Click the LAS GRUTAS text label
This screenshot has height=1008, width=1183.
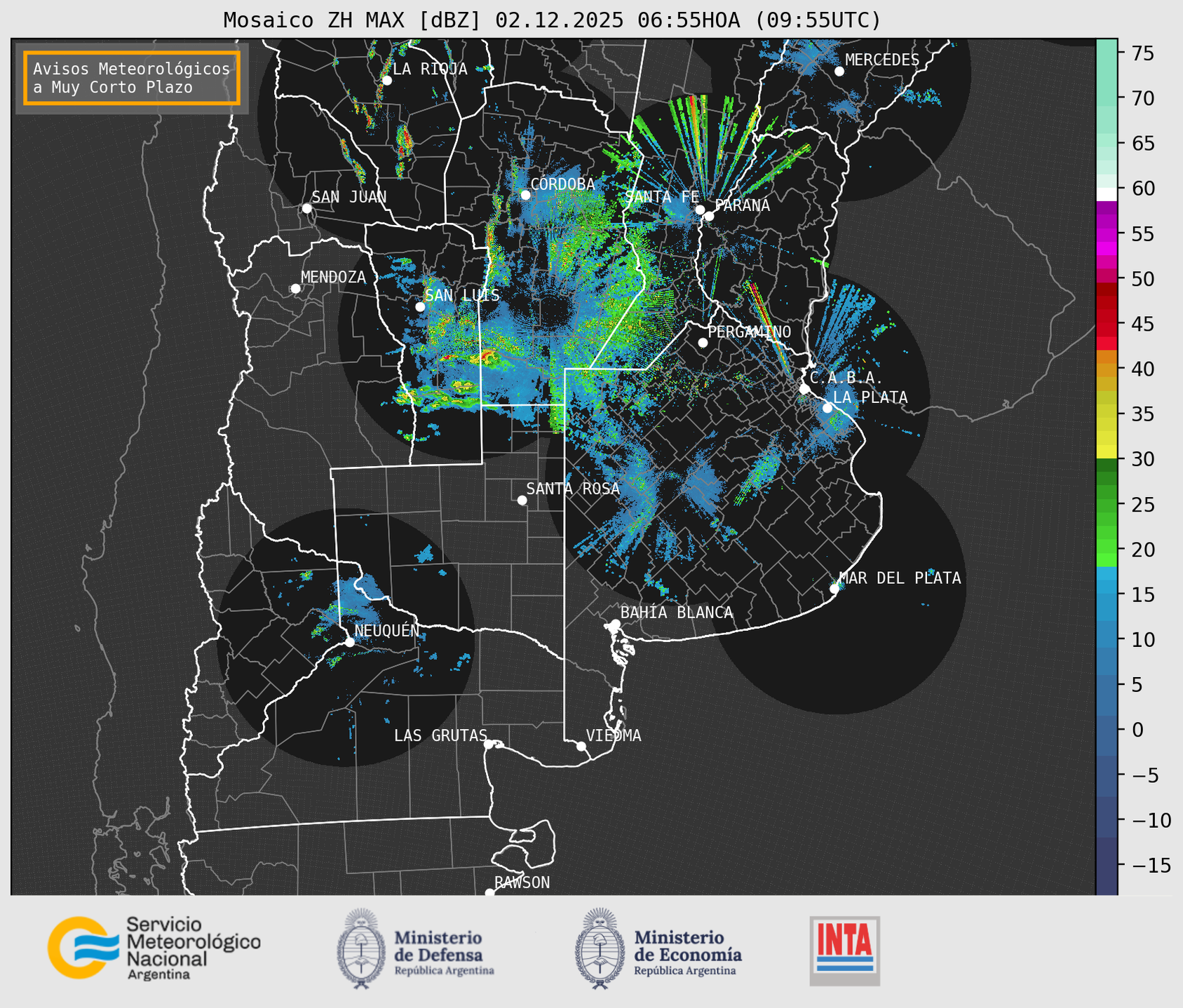coord(440,735)
